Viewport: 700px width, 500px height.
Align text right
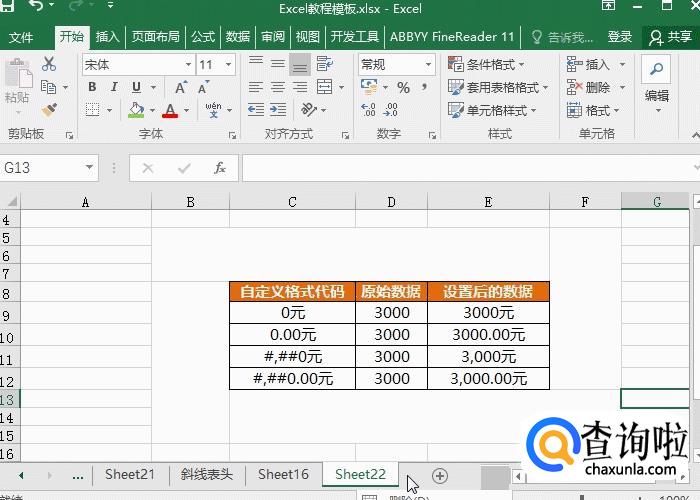300,87
